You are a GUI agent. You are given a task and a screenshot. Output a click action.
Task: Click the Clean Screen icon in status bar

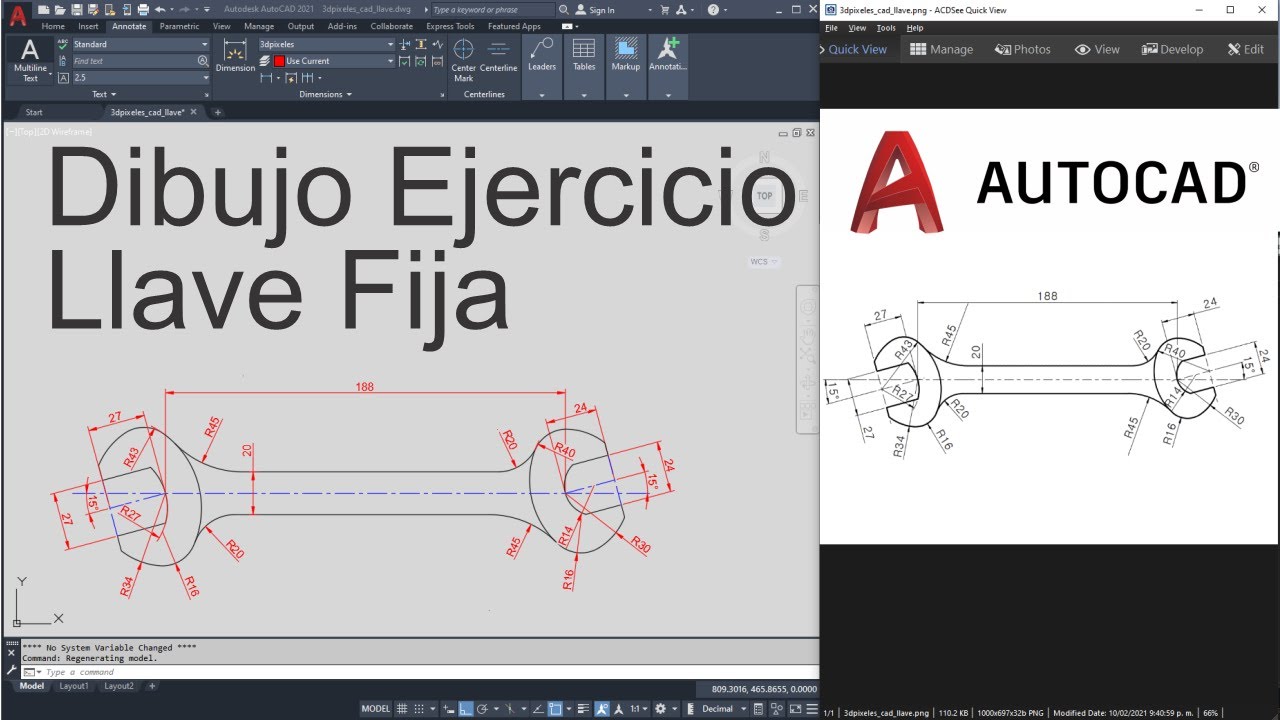click(x=794, y=709)
